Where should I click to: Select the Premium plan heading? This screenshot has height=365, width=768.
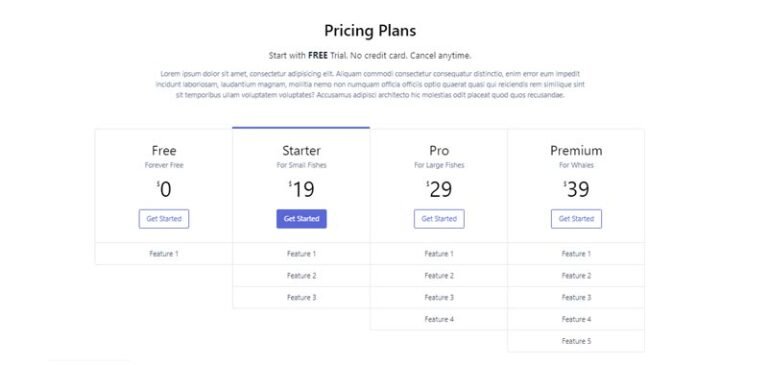point(576,150)
